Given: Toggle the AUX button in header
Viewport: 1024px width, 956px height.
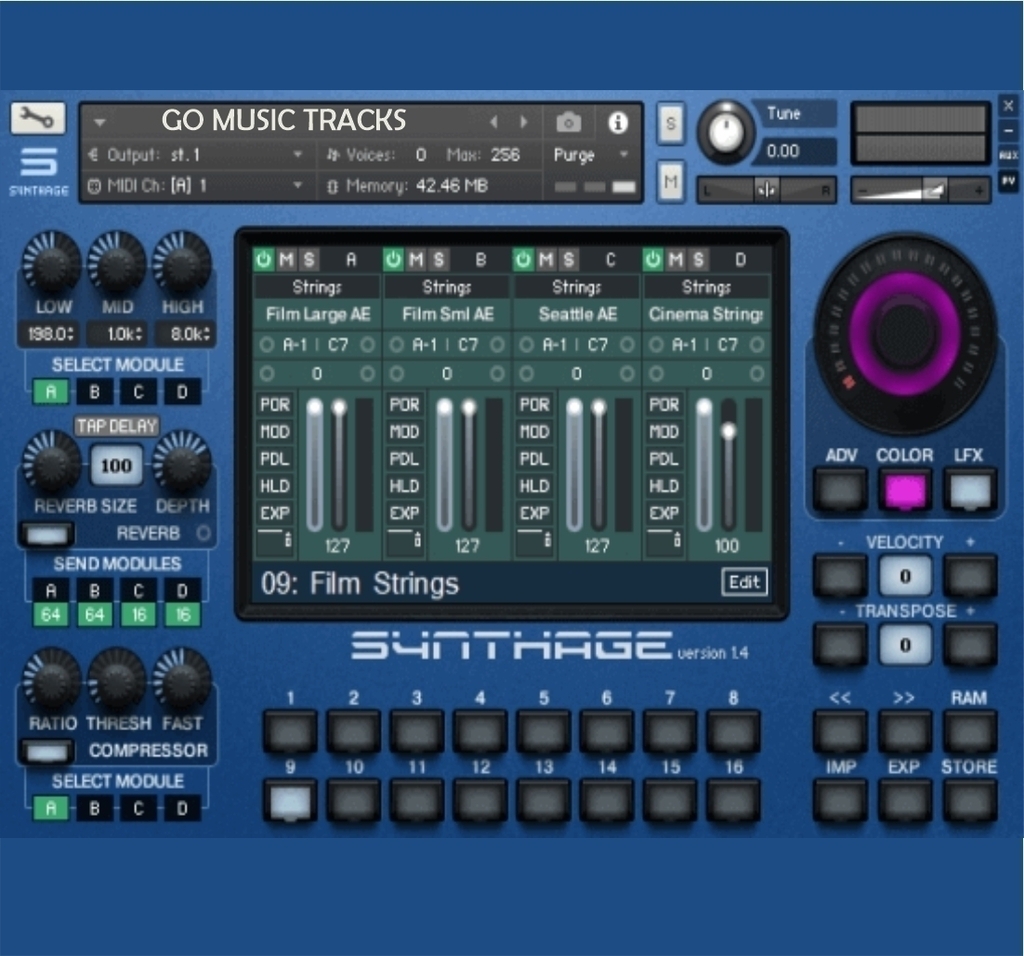Looking at the screenshot, I should click(1008, 155).
